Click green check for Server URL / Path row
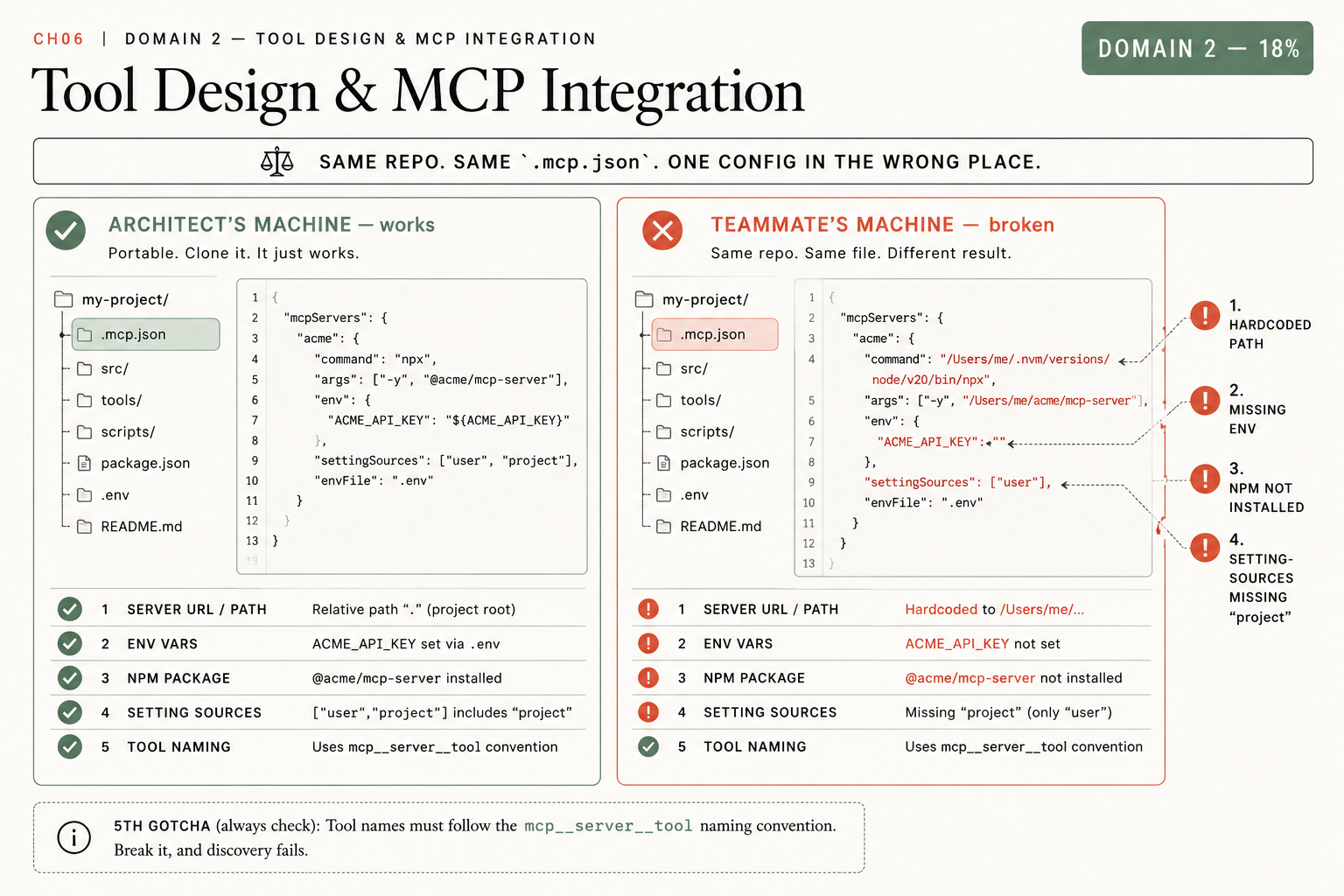 (70, 609)
